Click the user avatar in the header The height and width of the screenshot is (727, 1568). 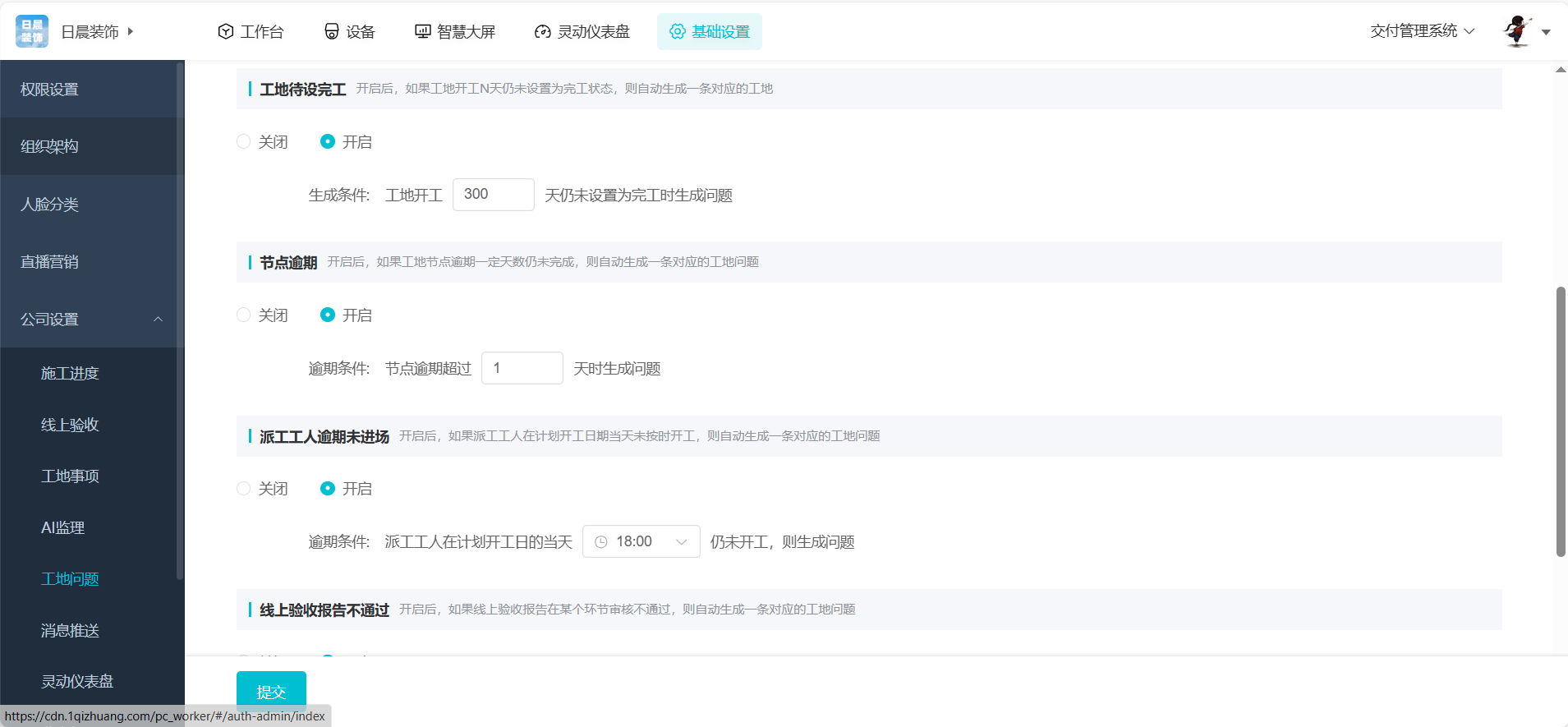pos(1517,31)
